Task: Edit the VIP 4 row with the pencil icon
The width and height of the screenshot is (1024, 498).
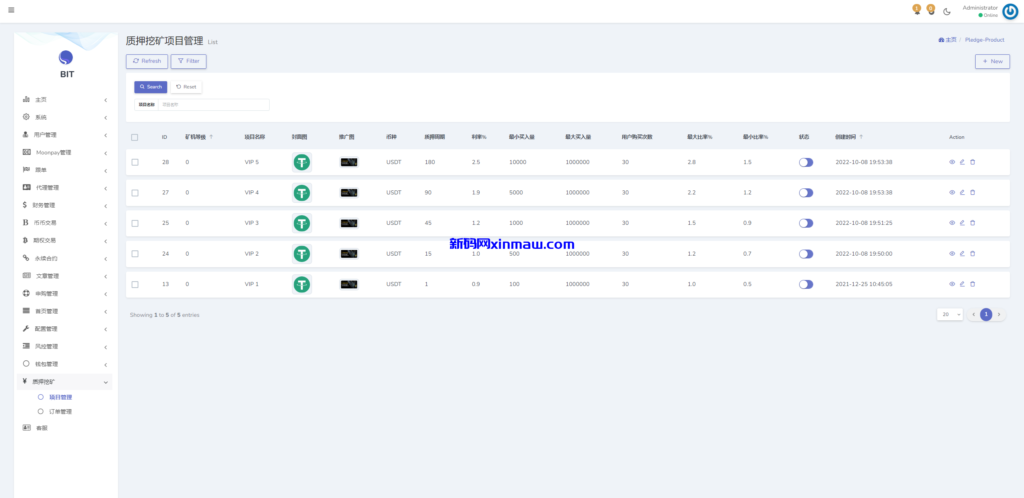Action: 962,193
